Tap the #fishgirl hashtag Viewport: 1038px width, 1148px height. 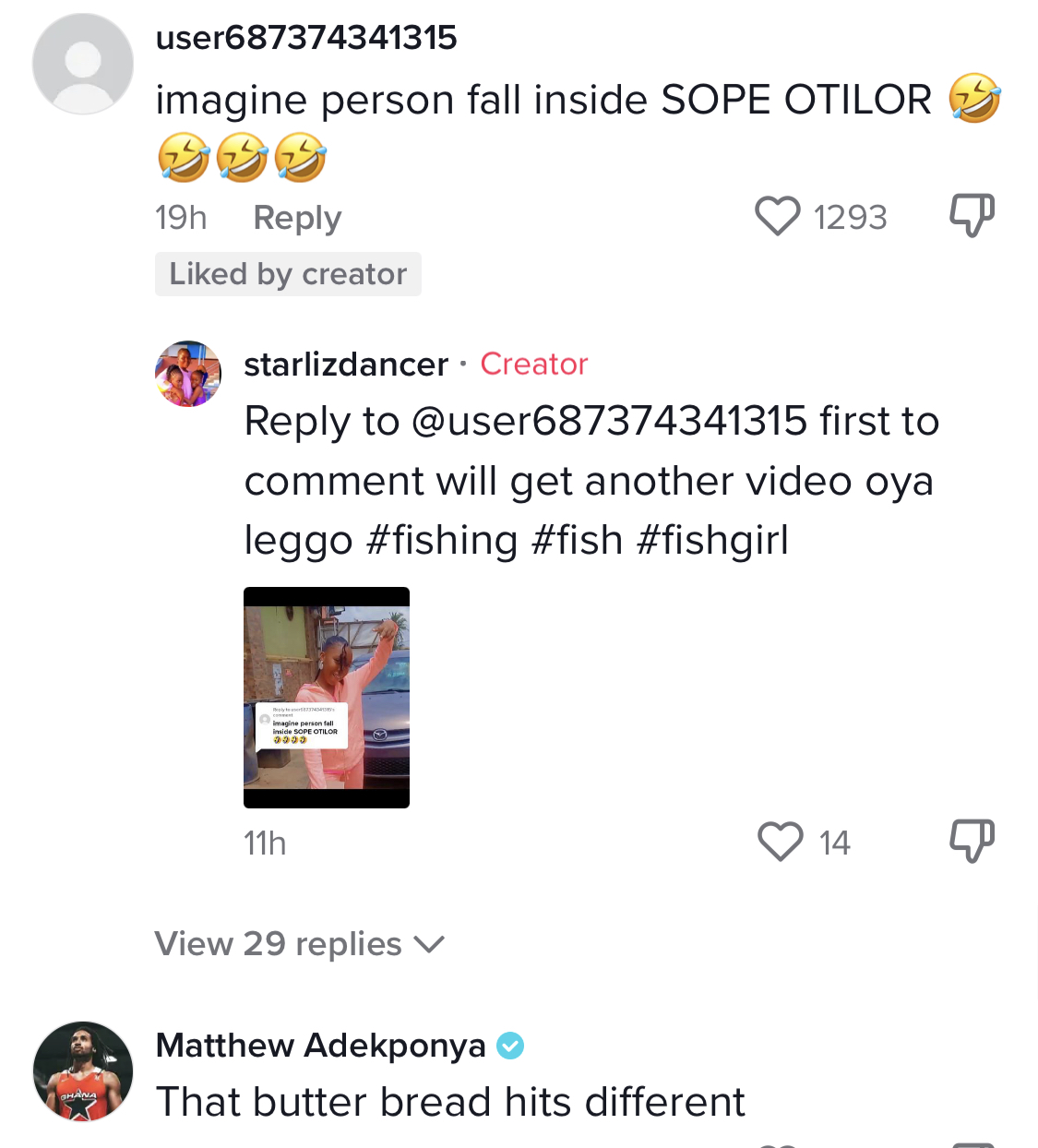point(712,541)
